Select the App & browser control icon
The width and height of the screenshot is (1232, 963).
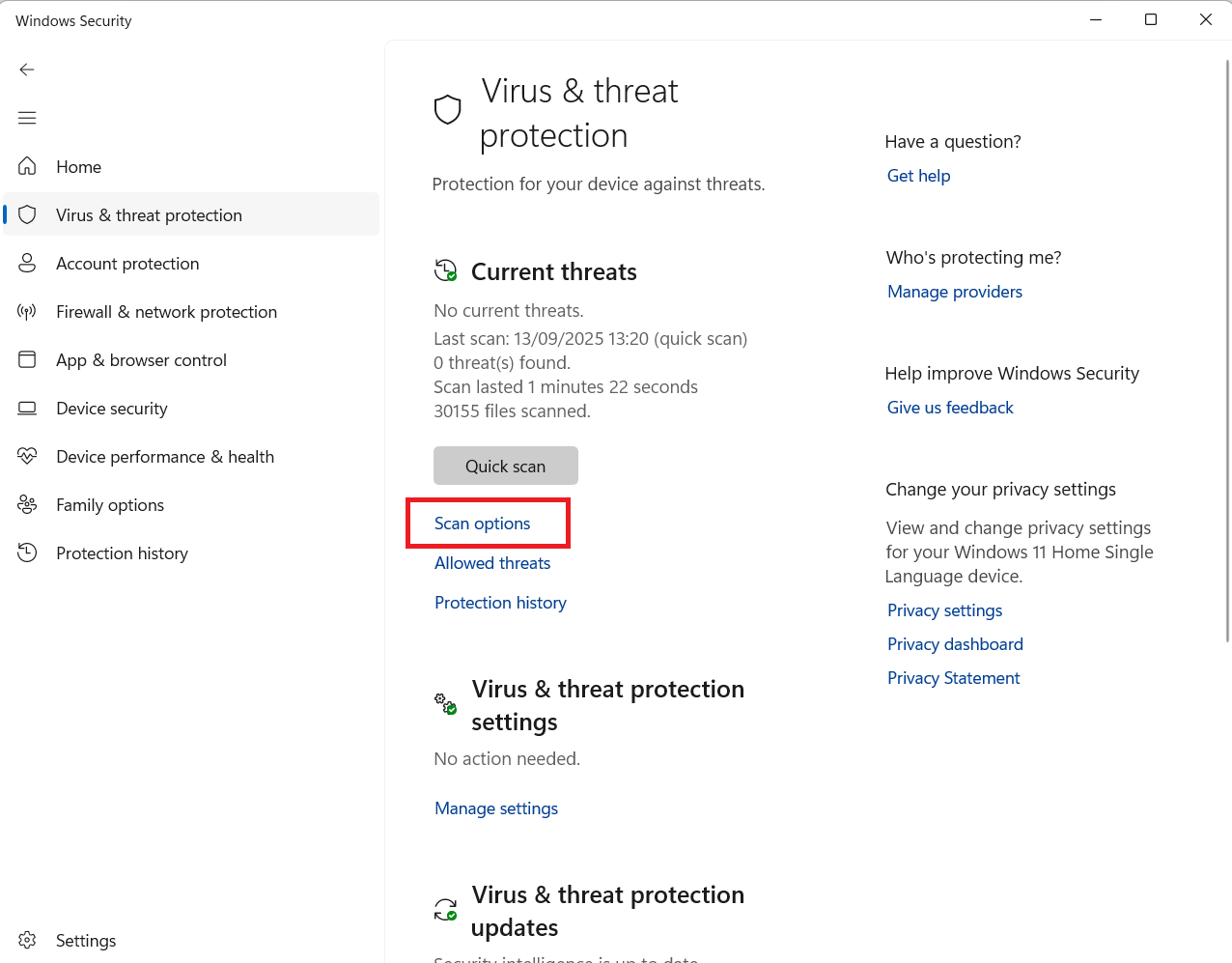[27, 359]
